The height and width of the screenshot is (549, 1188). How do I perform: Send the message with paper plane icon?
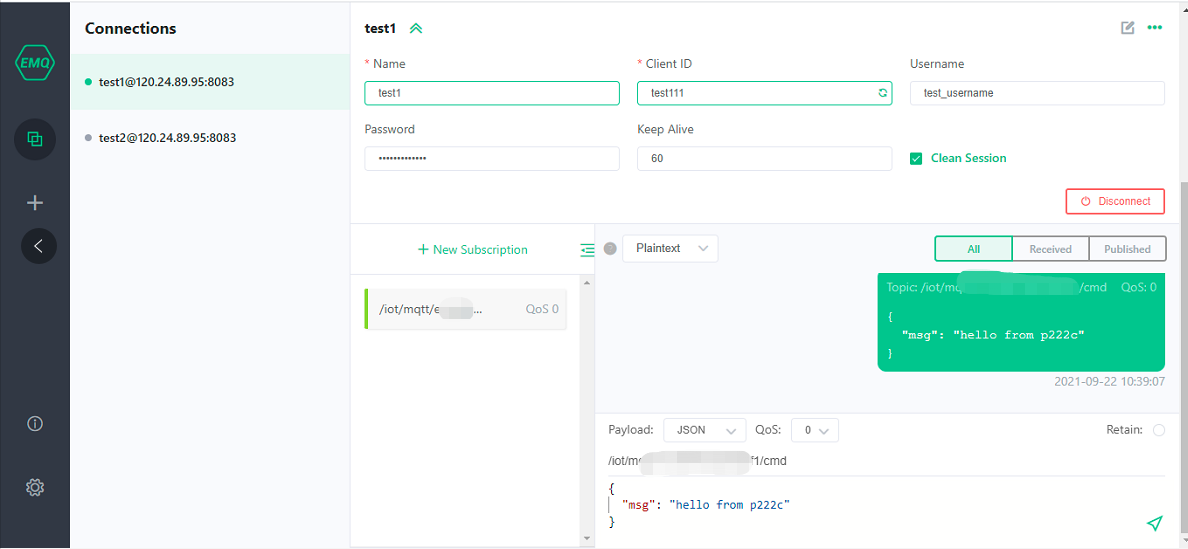click(x=1155, y=523)
